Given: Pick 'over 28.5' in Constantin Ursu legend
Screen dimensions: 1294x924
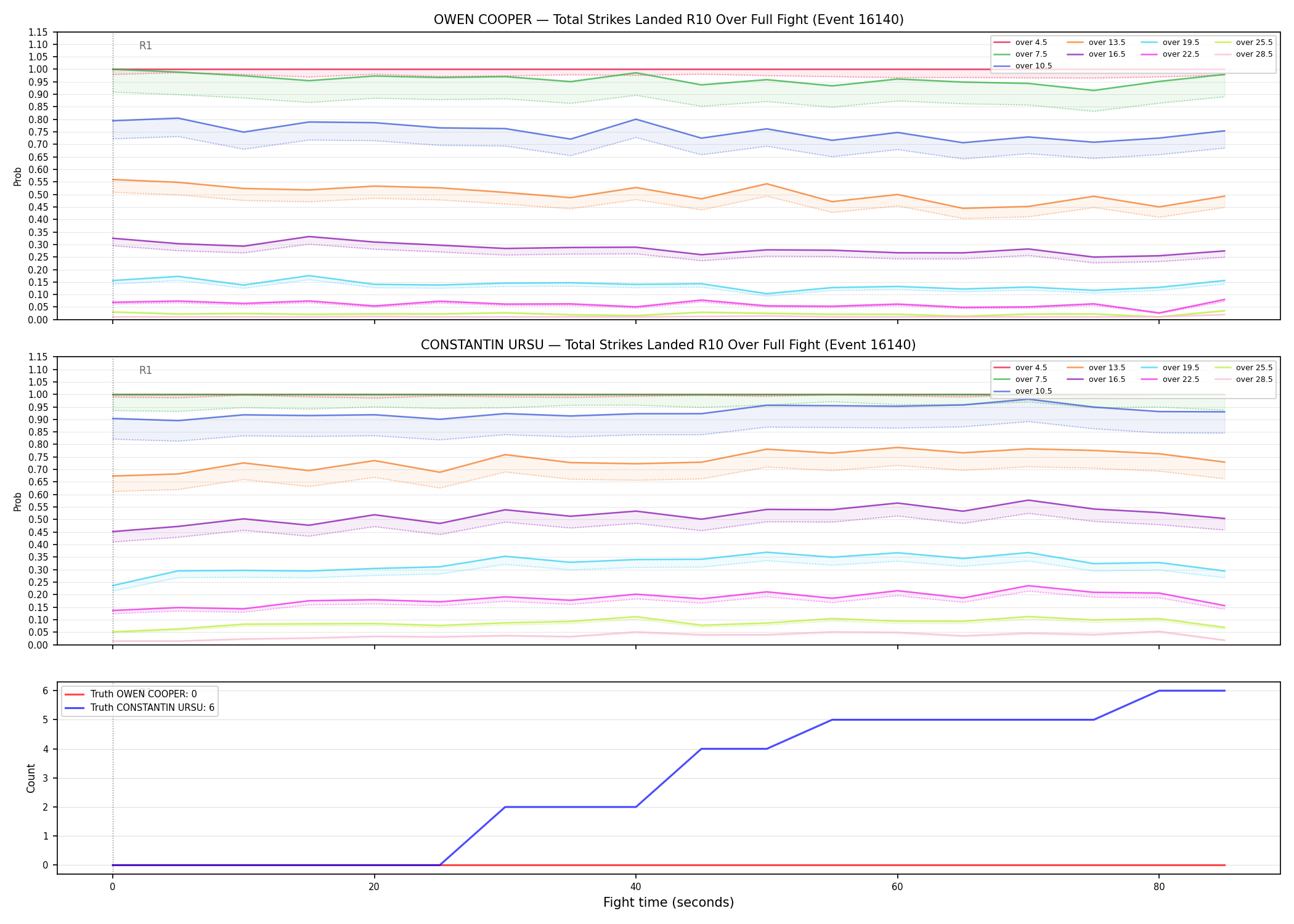Looking at the screenshot, I should click(1243, 379).
